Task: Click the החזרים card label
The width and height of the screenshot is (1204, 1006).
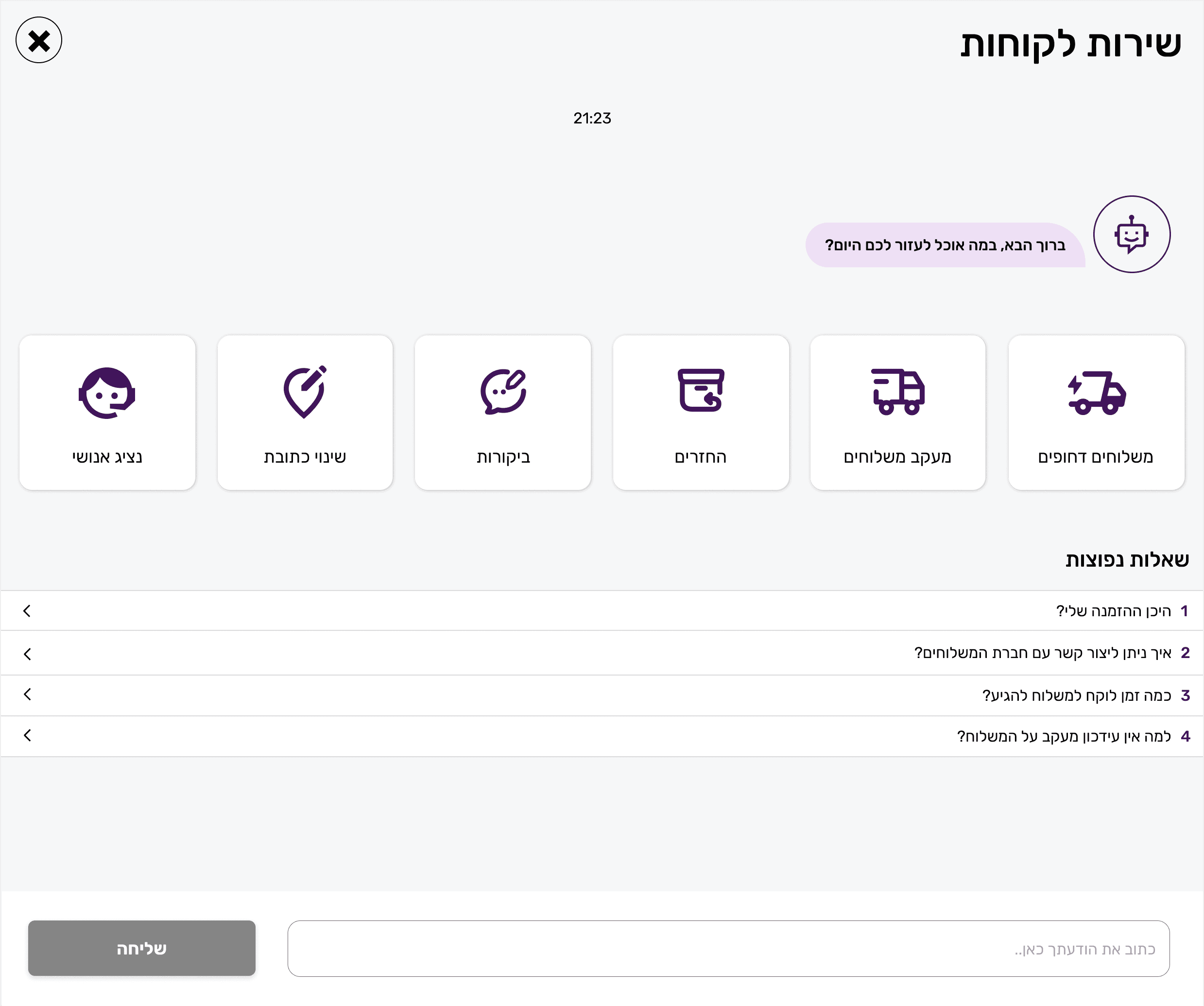Action: point(701,457)
